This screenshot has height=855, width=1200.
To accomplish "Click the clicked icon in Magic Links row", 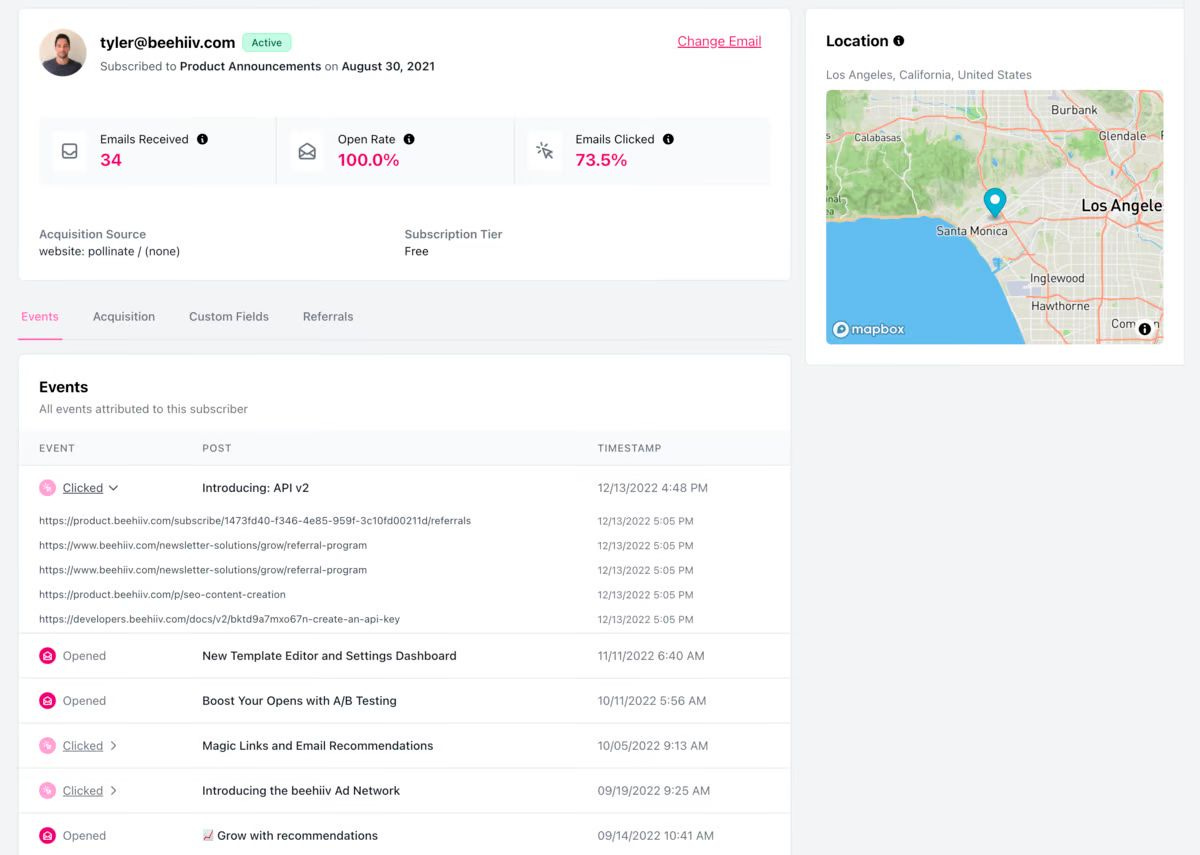I will click(x=47, y=746).
